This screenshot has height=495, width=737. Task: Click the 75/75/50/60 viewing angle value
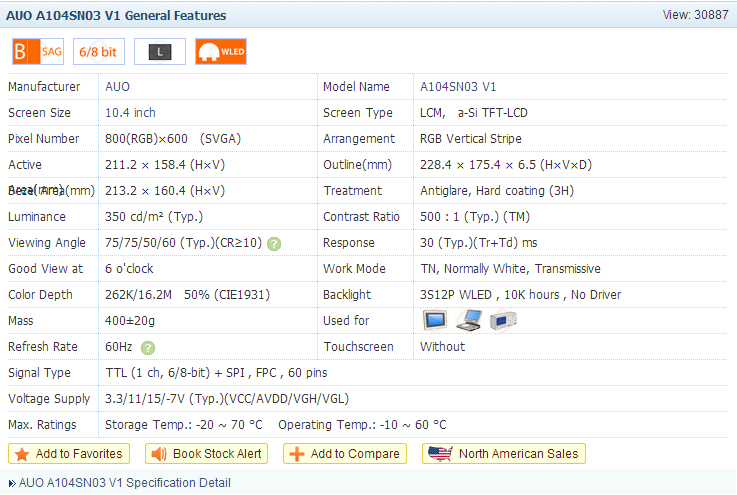(183, 243)
